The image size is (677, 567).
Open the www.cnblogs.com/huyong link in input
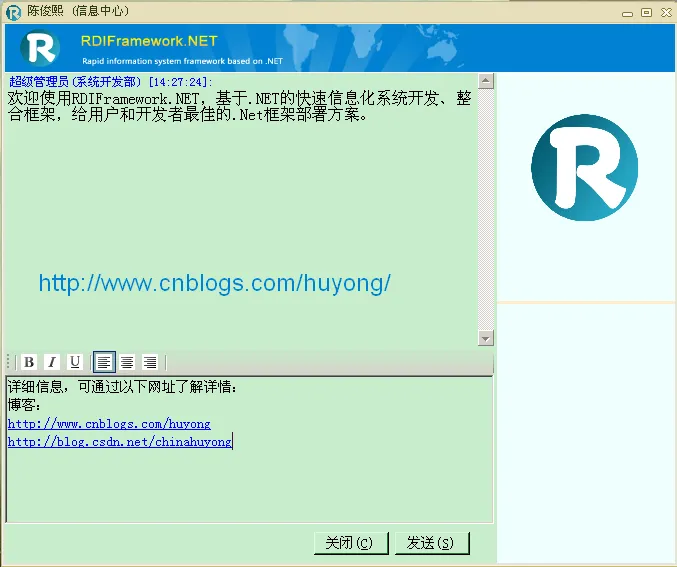pos(109,424)
